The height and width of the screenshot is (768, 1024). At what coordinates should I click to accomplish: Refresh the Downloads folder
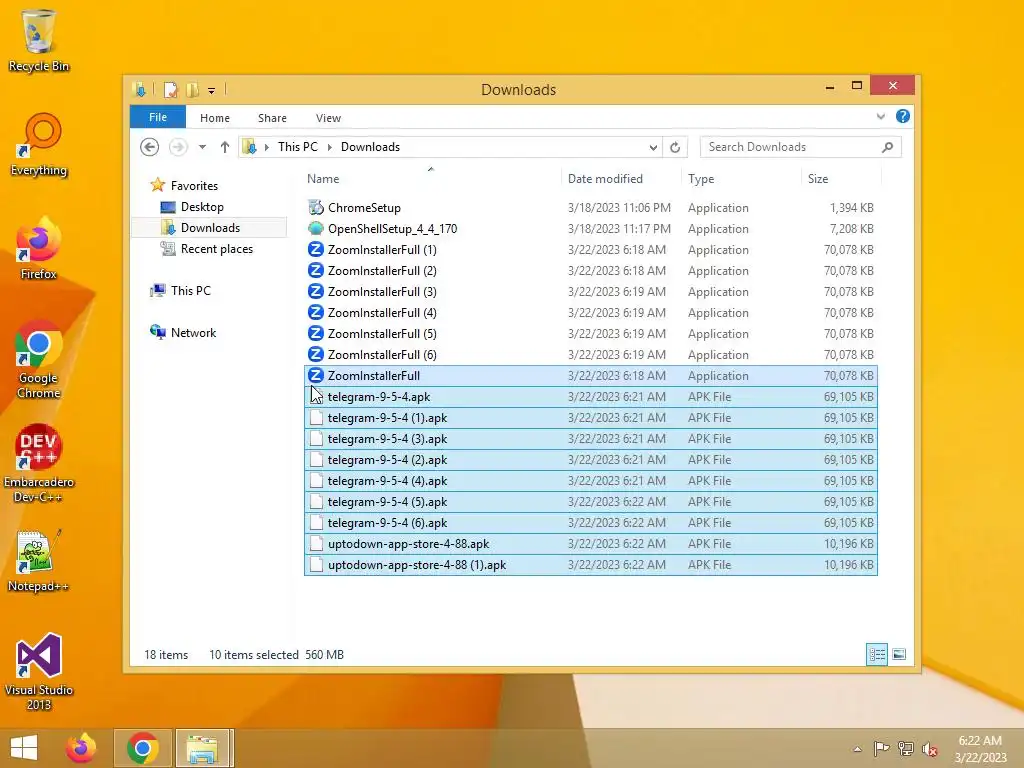click(x=675, y=148)
